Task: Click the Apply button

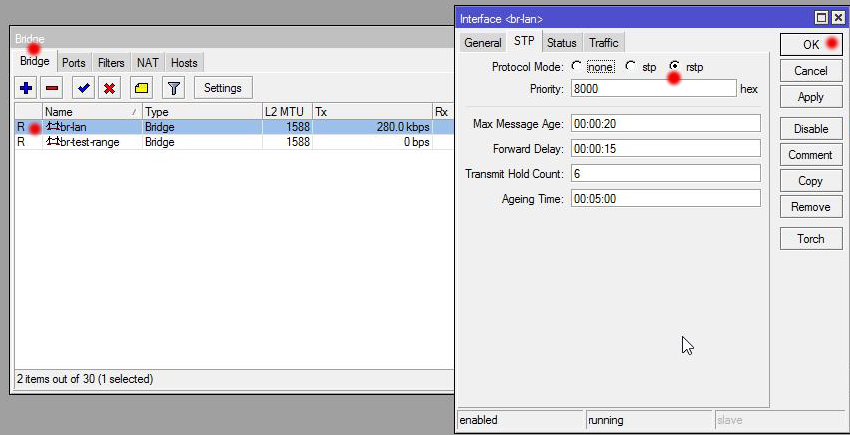Action: [811, 97]
